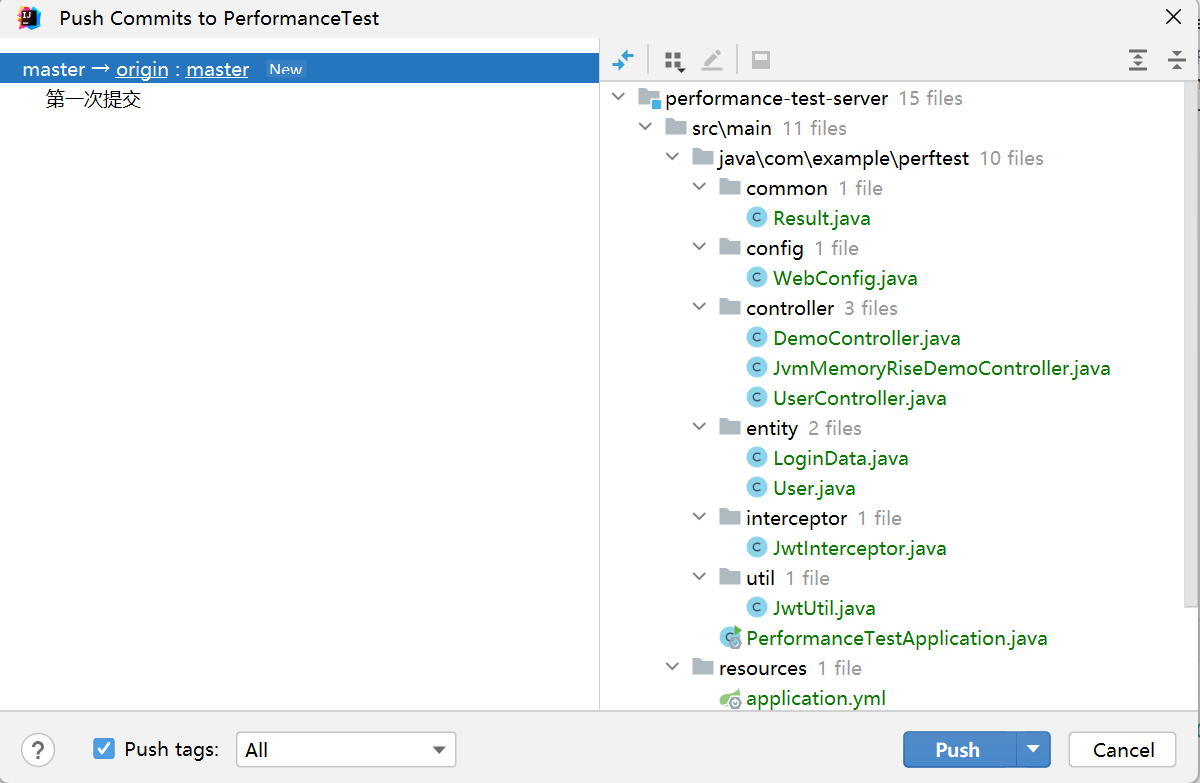Click the PerformanceTestApplication.java run icon

pyautogui.click(x=731, y=638)
